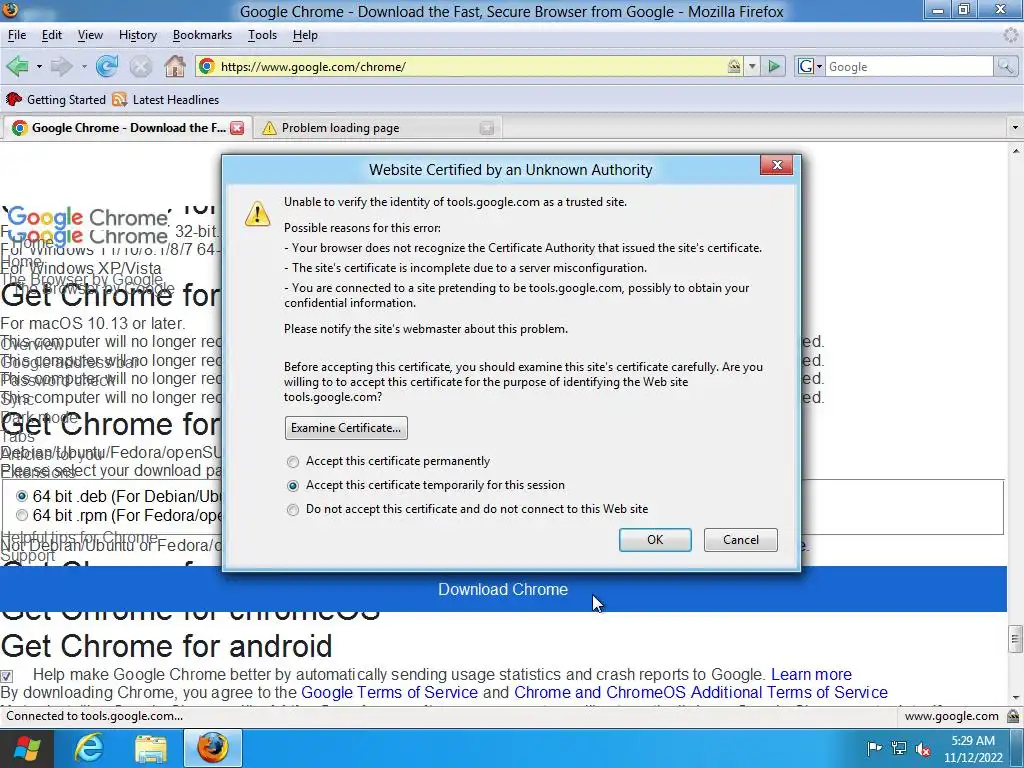1024x768 pixels.
Task: Open the Google Terms of Service link
Action: point(389,692)
